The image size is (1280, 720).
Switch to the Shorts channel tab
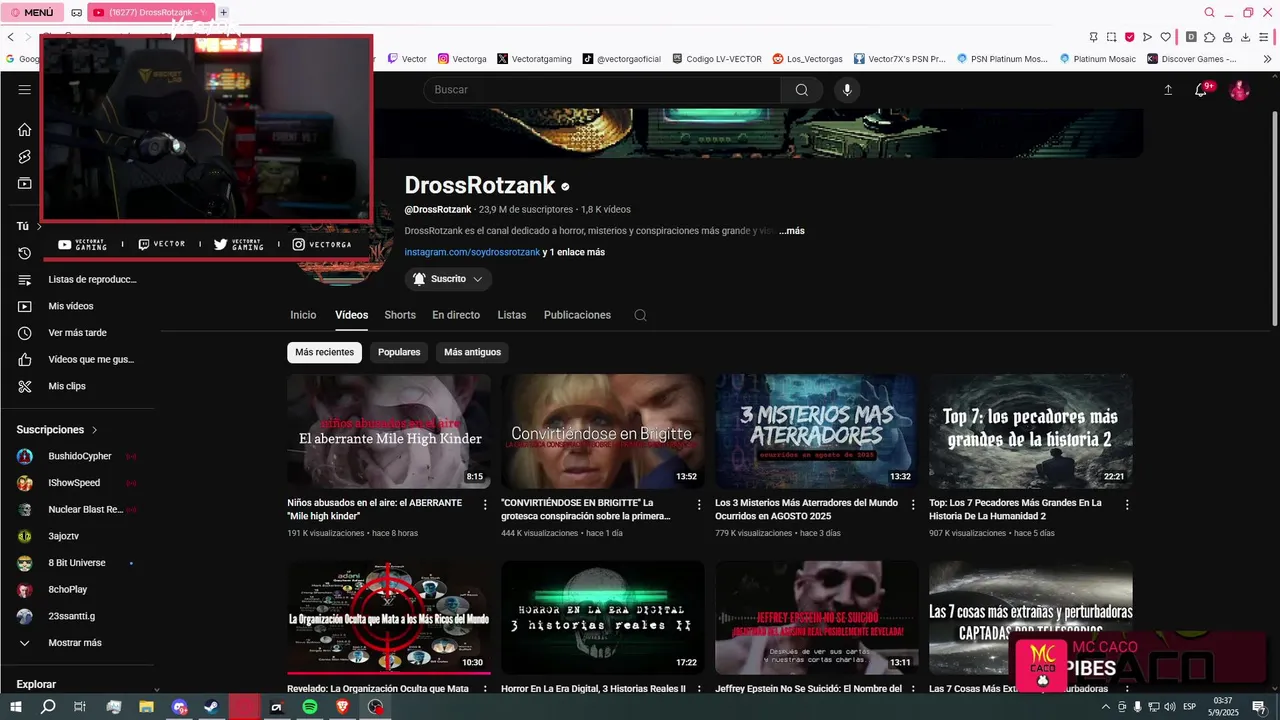[400, 315]
